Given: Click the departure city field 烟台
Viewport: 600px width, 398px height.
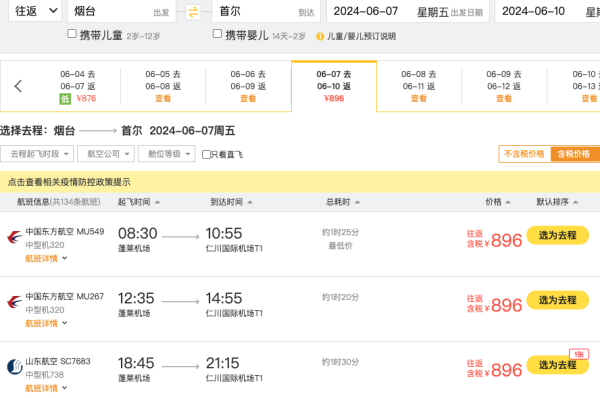Looking at the screenshot, I should coord(122,11).
